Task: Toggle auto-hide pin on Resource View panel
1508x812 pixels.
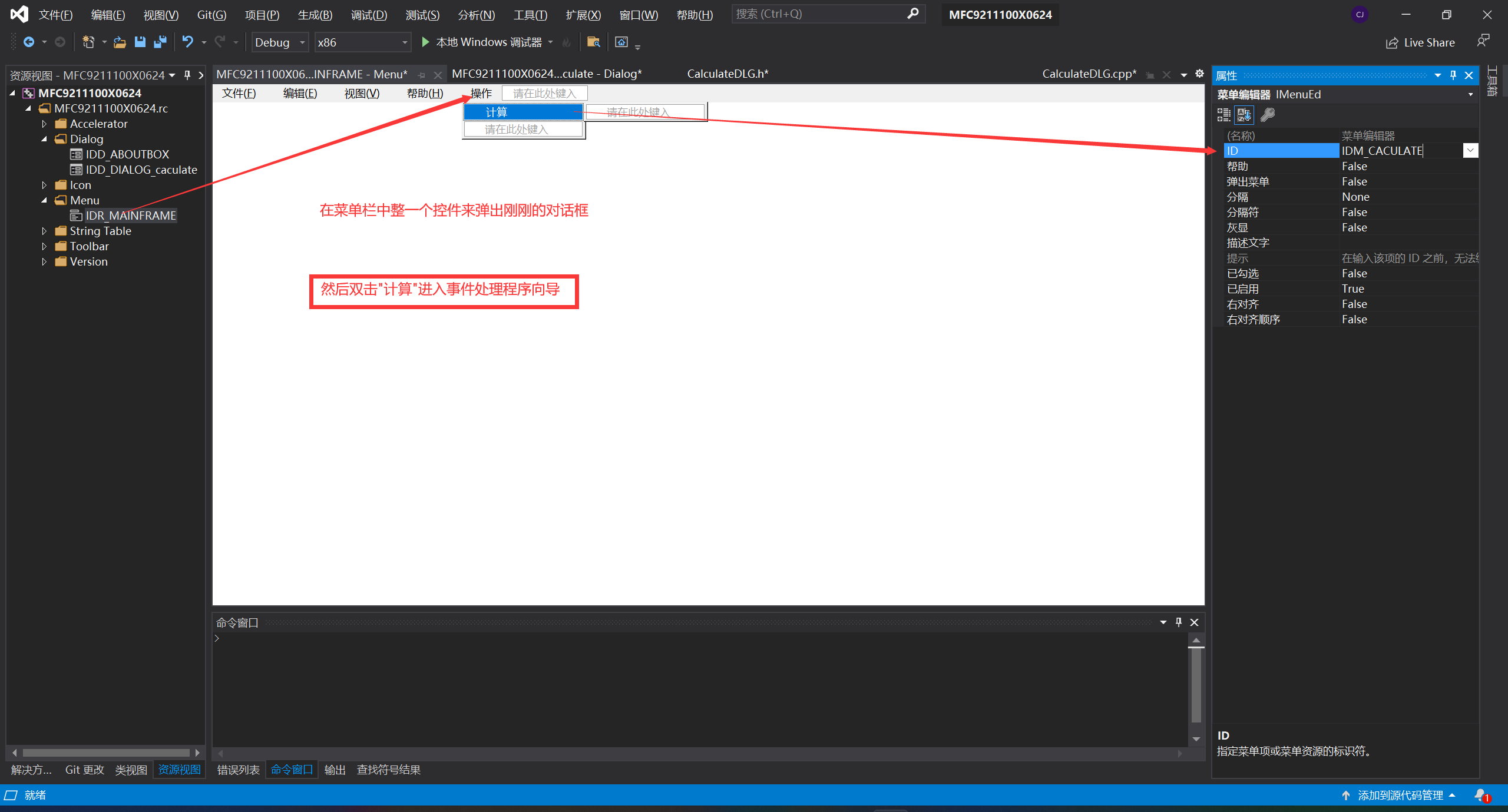Action: click(x=187, y=75)
